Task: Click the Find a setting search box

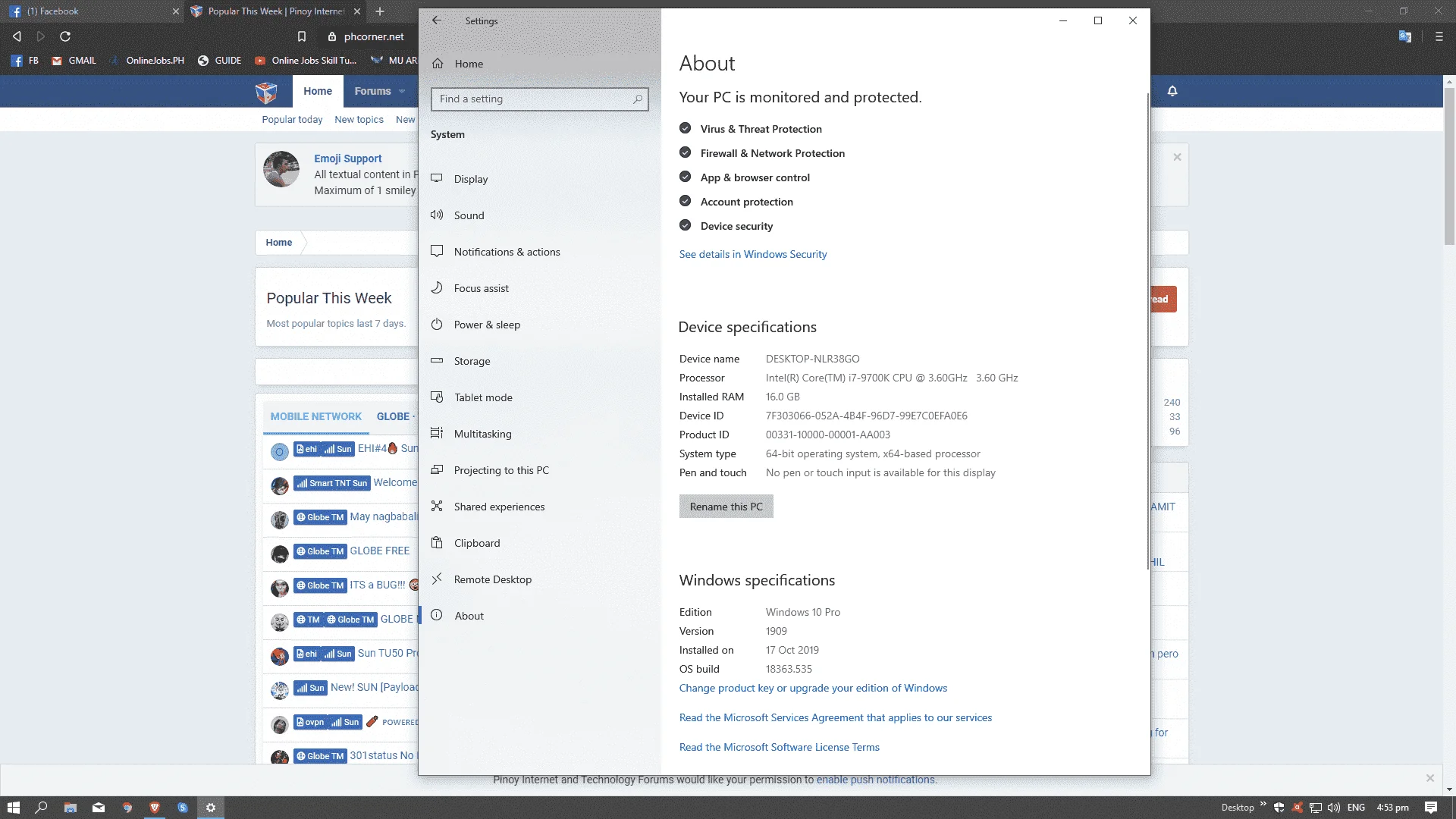Action: tap(539, 99)
